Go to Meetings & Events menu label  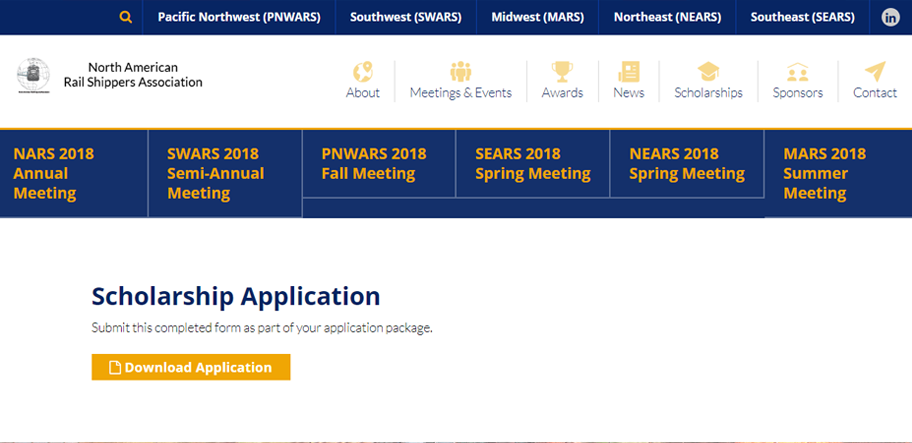click(x=461, y=92)
